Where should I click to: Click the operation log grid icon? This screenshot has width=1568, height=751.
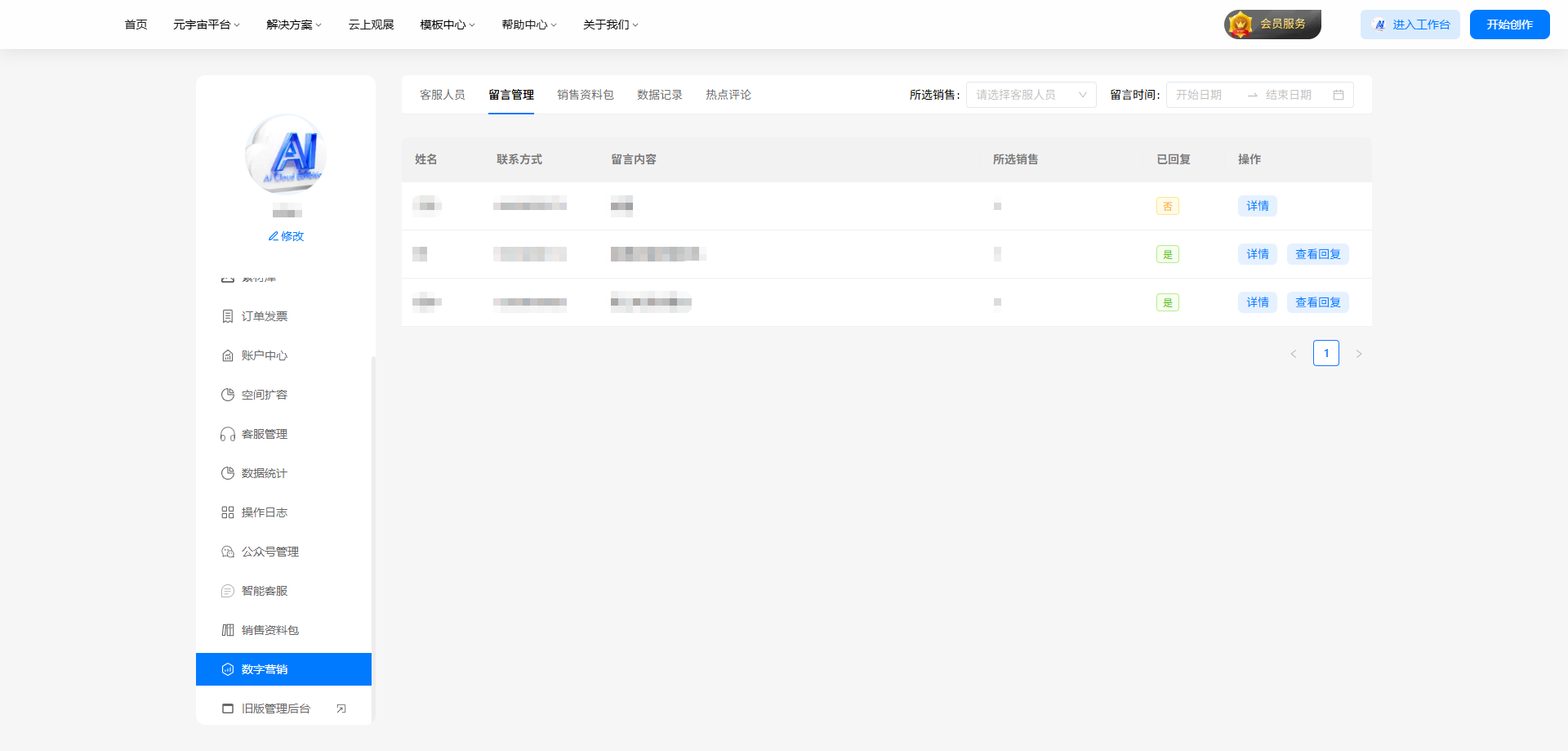[228, 512]
